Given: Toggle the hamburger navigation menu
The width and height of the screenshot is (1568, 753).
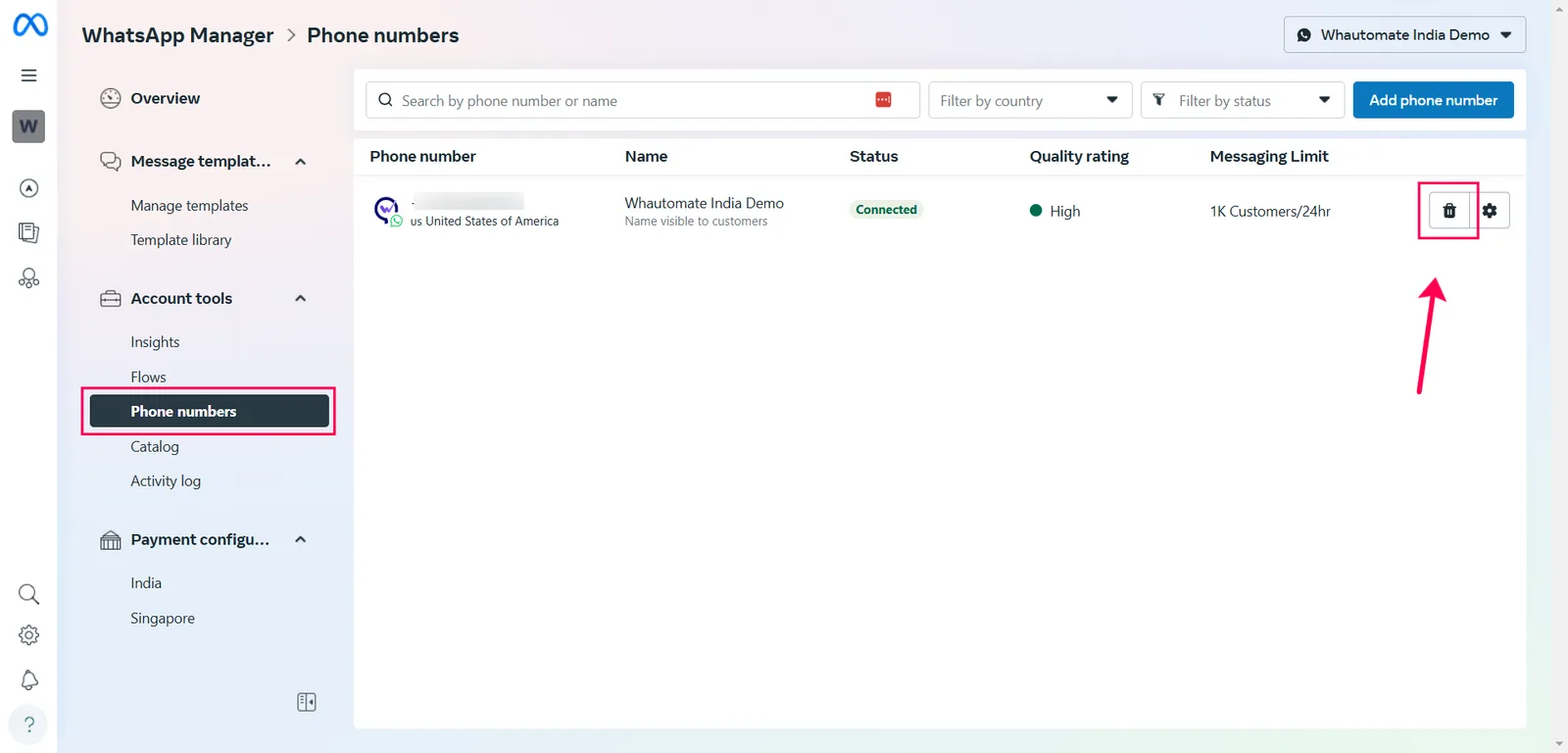Looking at the screenshot, I should point(29,75).
